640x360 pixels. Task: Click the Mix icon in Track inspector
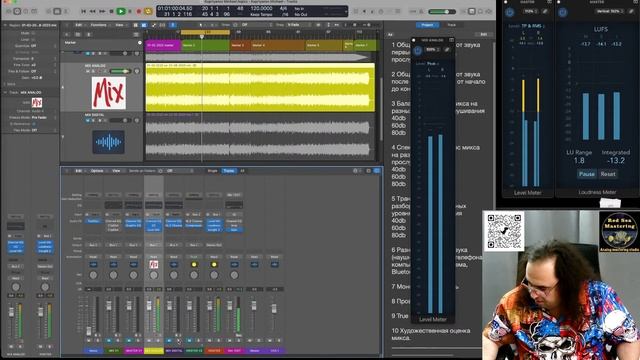[x=37, y=102]
